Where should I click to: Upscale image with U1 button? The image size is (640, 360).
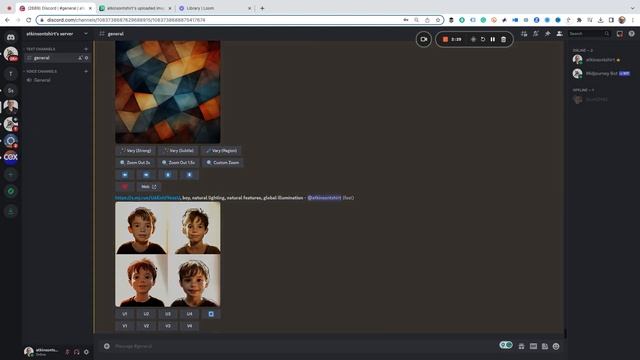tap(125, 314)
